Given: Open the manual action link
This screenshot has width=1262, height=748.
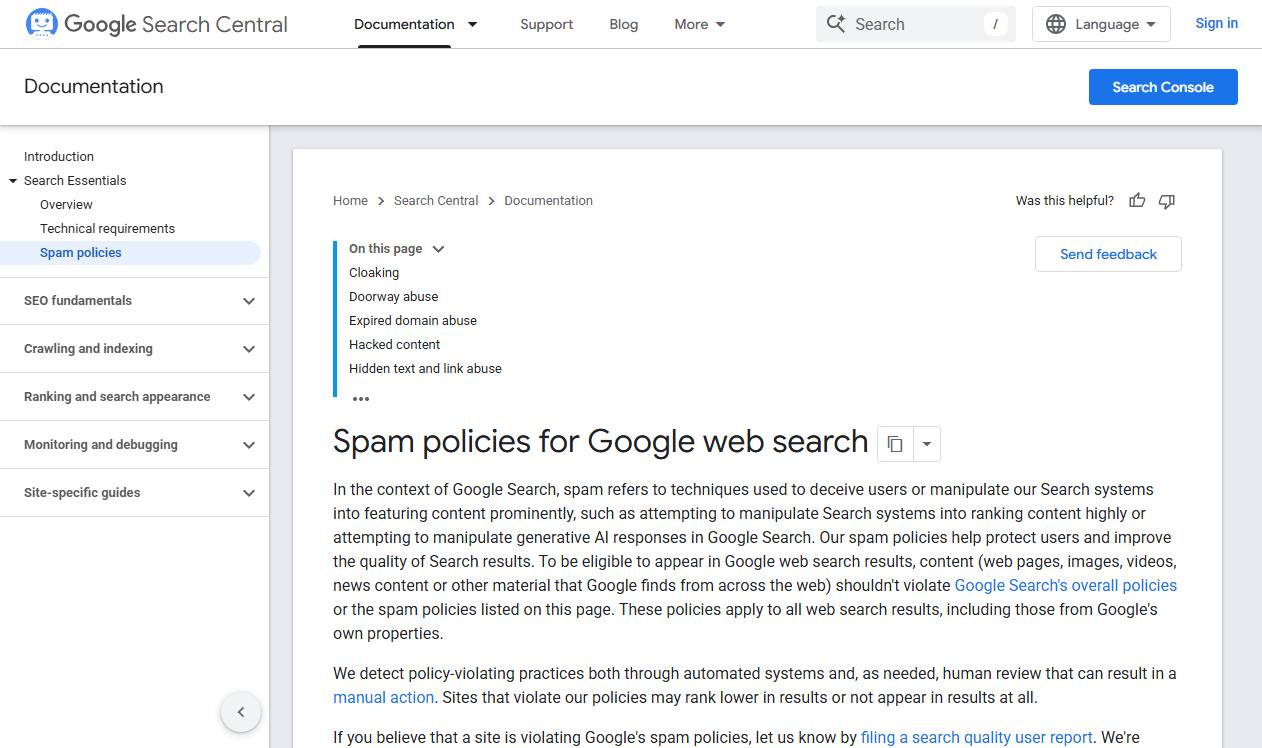Looking at the screenshot, I should pos(383,698).
